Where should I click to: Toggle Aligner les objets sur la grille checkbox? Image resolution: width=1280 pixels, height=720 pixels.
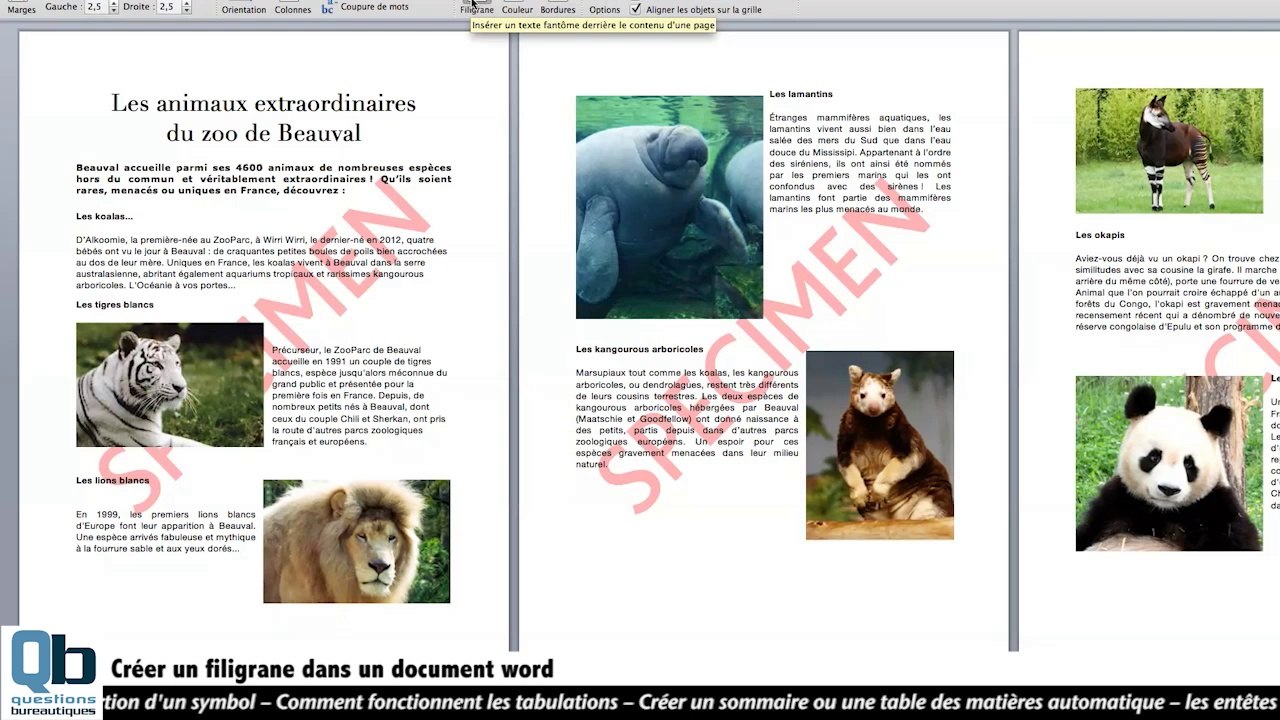point(636,8)
